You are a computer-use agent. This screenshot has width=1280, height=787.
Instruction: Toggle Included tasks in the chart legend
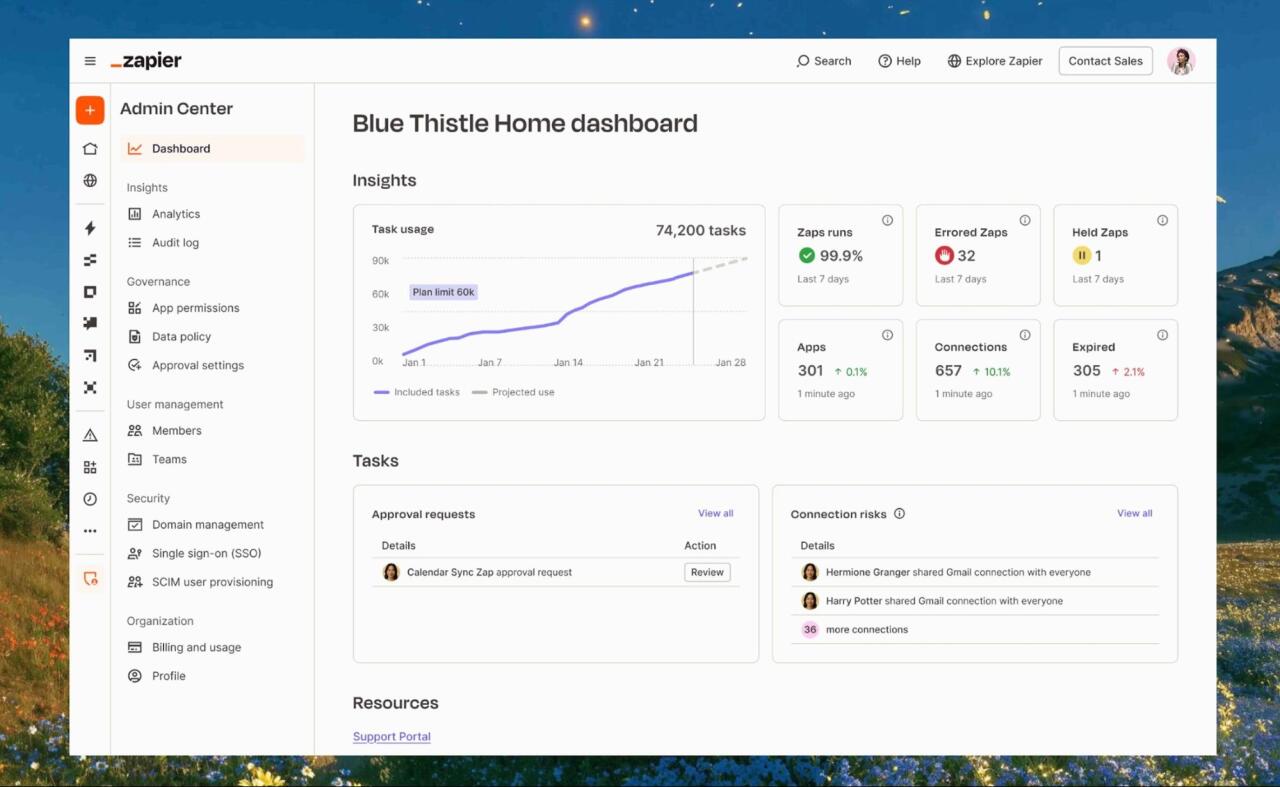(425, 392)
